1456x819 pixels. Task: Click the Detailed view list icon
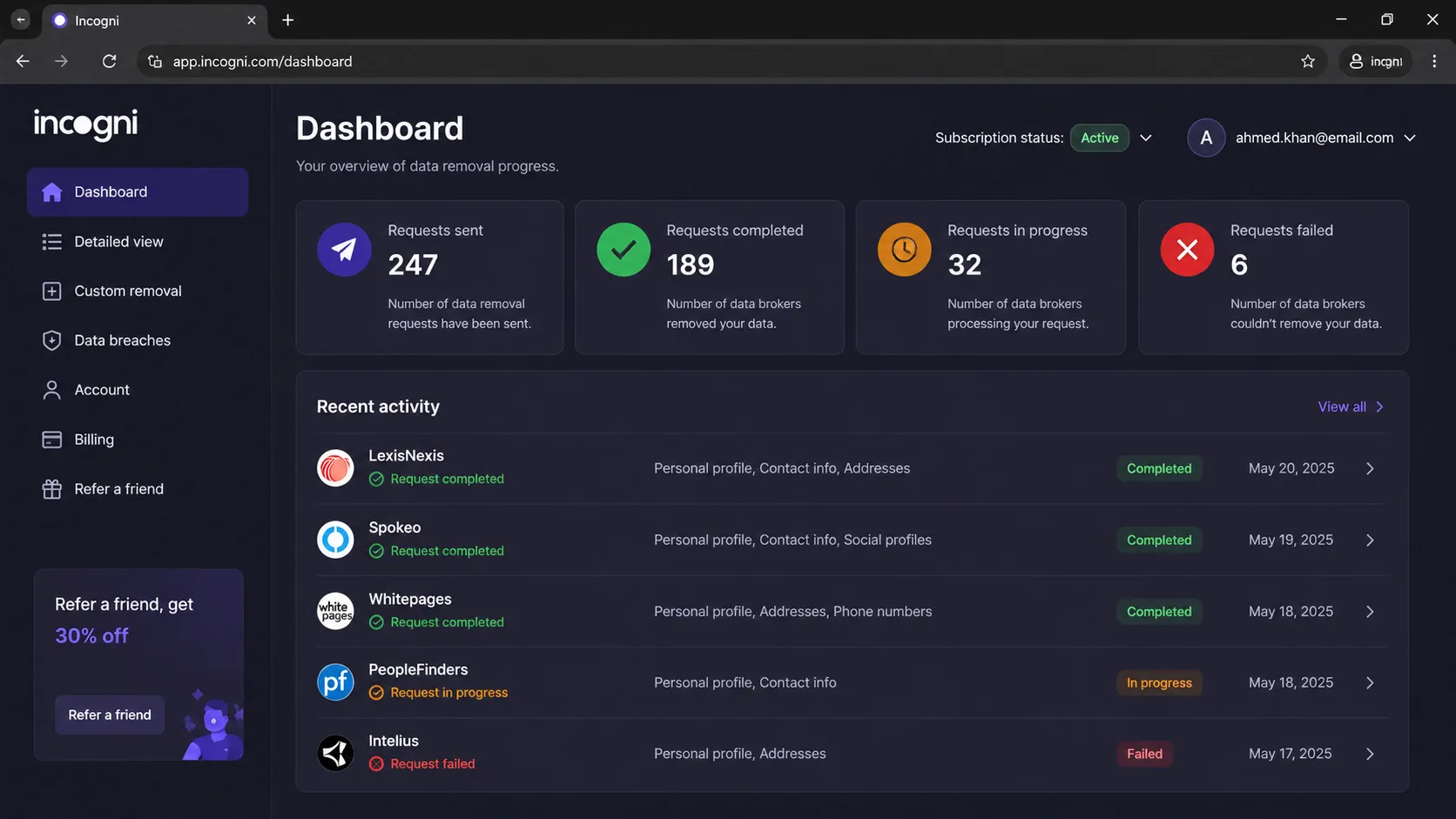52,242
